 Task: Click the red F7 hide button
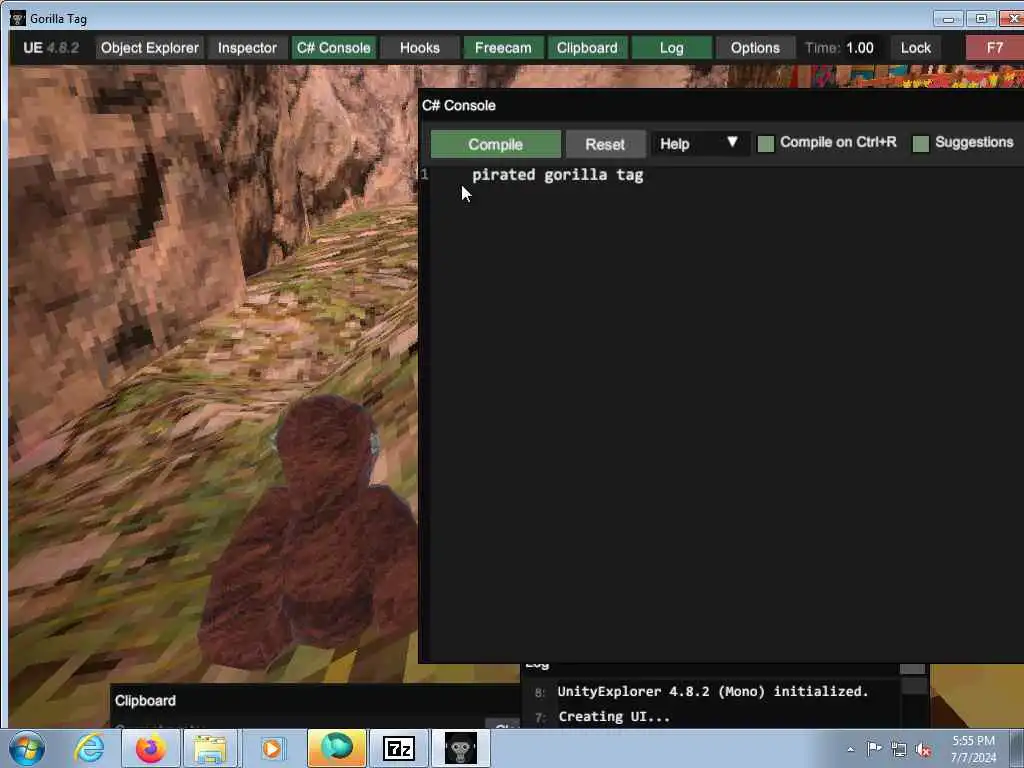point(994,48)
